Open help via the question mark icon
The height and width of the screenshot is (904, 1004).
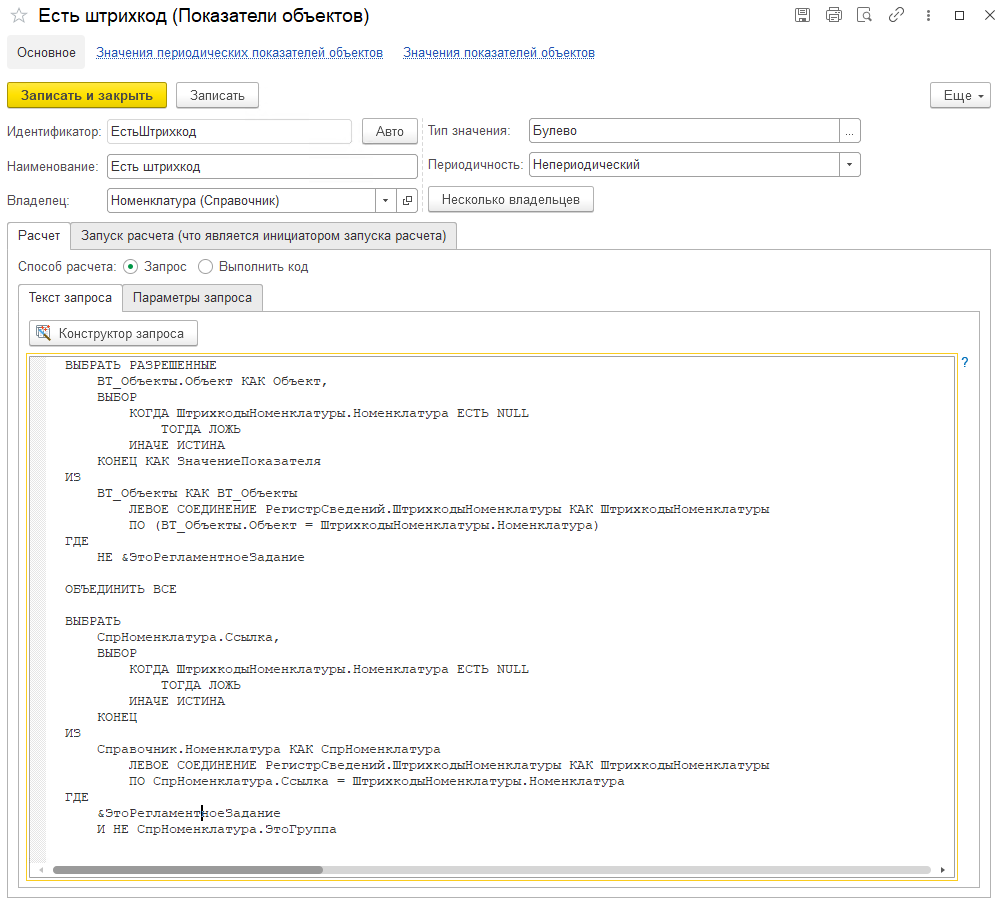(965, 362)
